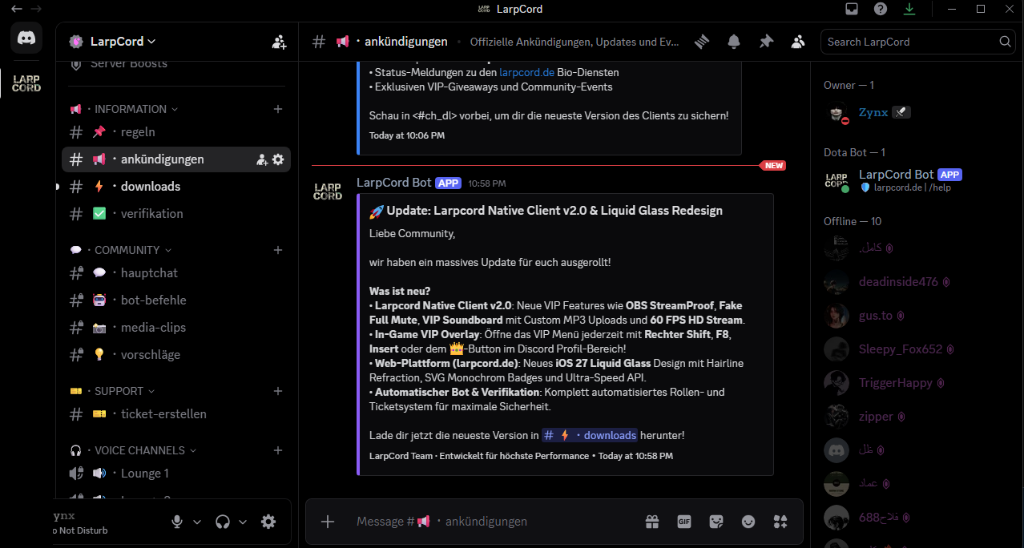Click LarpCord Bot name in message header
The image size is (1024, 548).
click(394, 183)
